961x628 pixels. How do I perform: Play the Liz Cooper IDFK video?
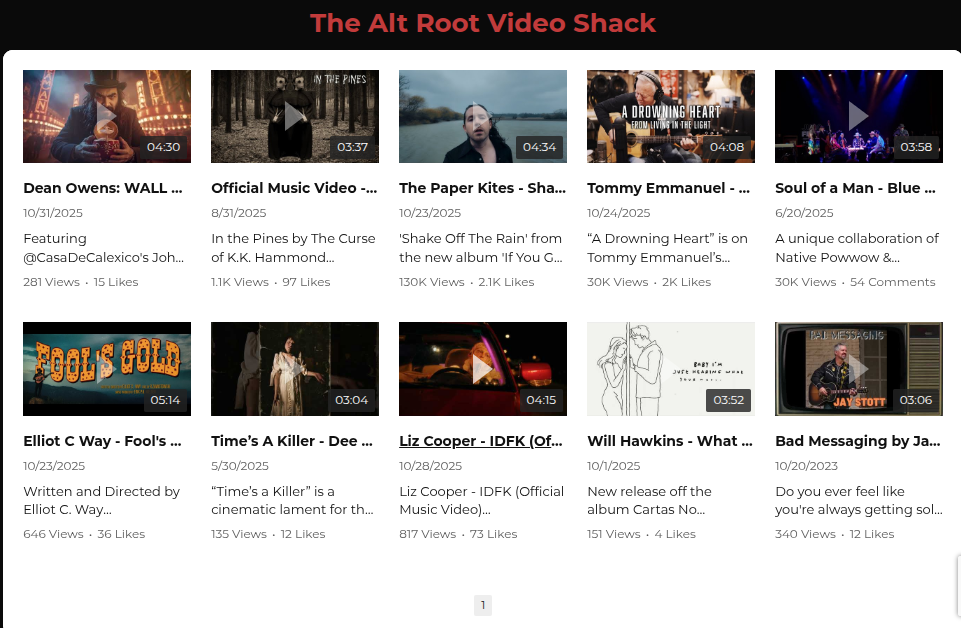(482, 369)
